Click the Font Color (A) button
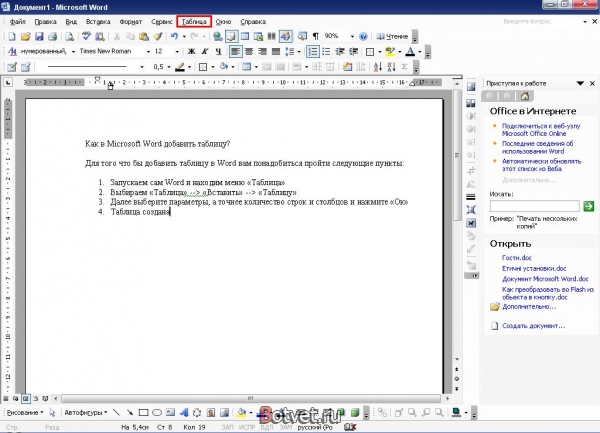 coord(410,51)
